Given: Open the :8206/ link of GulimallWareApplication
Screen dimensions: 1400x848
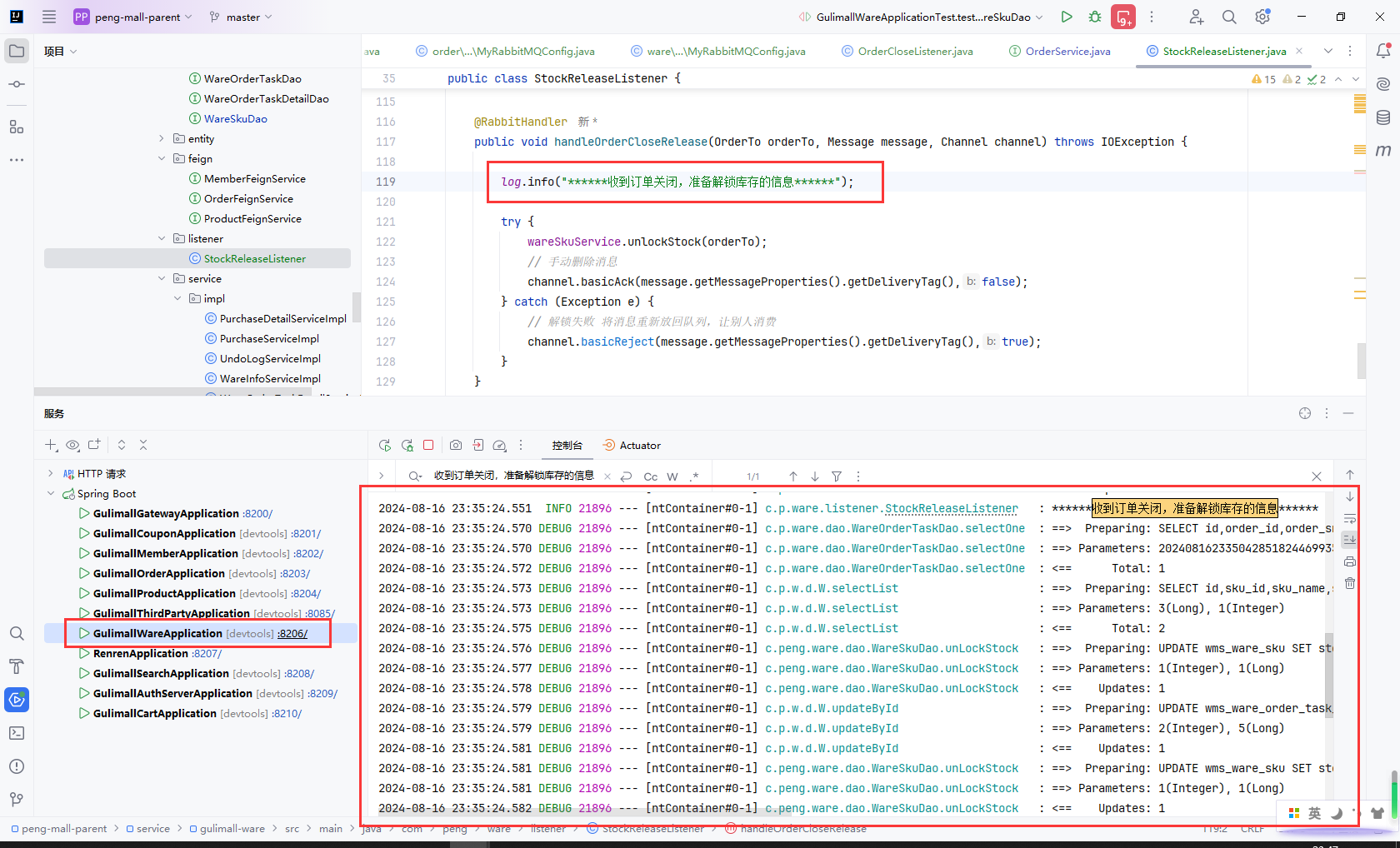Looking at the screenshot, I should (292, 634).
